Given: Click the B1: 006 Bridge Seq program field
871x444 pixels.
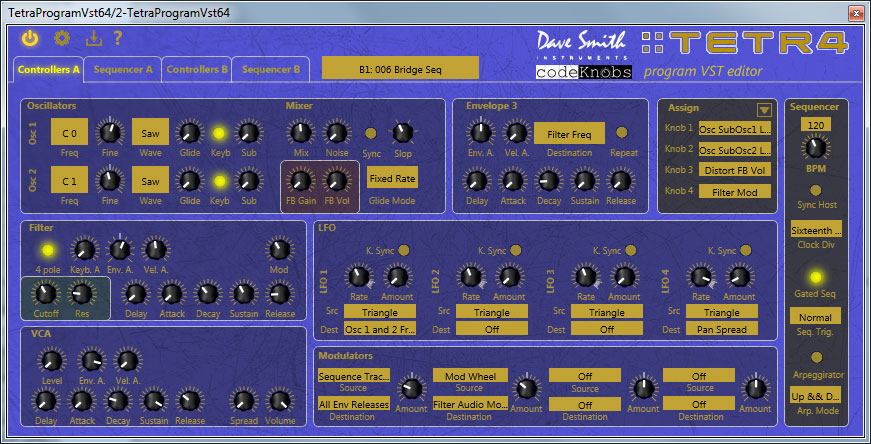Looking at the screenshot, I should pyautogui.click(x=400, y=67).
